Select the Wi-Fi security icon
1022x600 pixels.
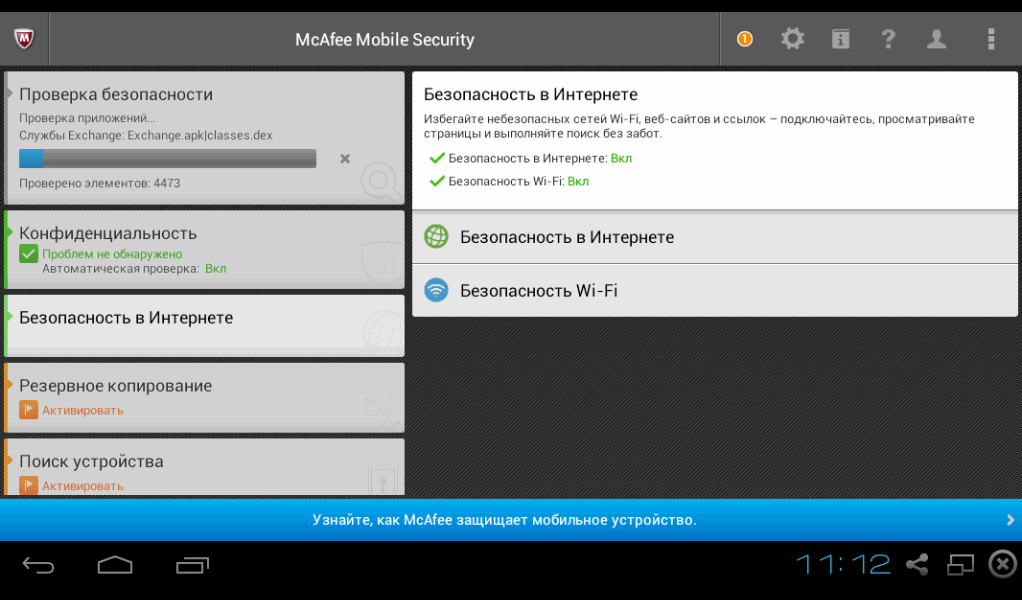tap(436, 290)
